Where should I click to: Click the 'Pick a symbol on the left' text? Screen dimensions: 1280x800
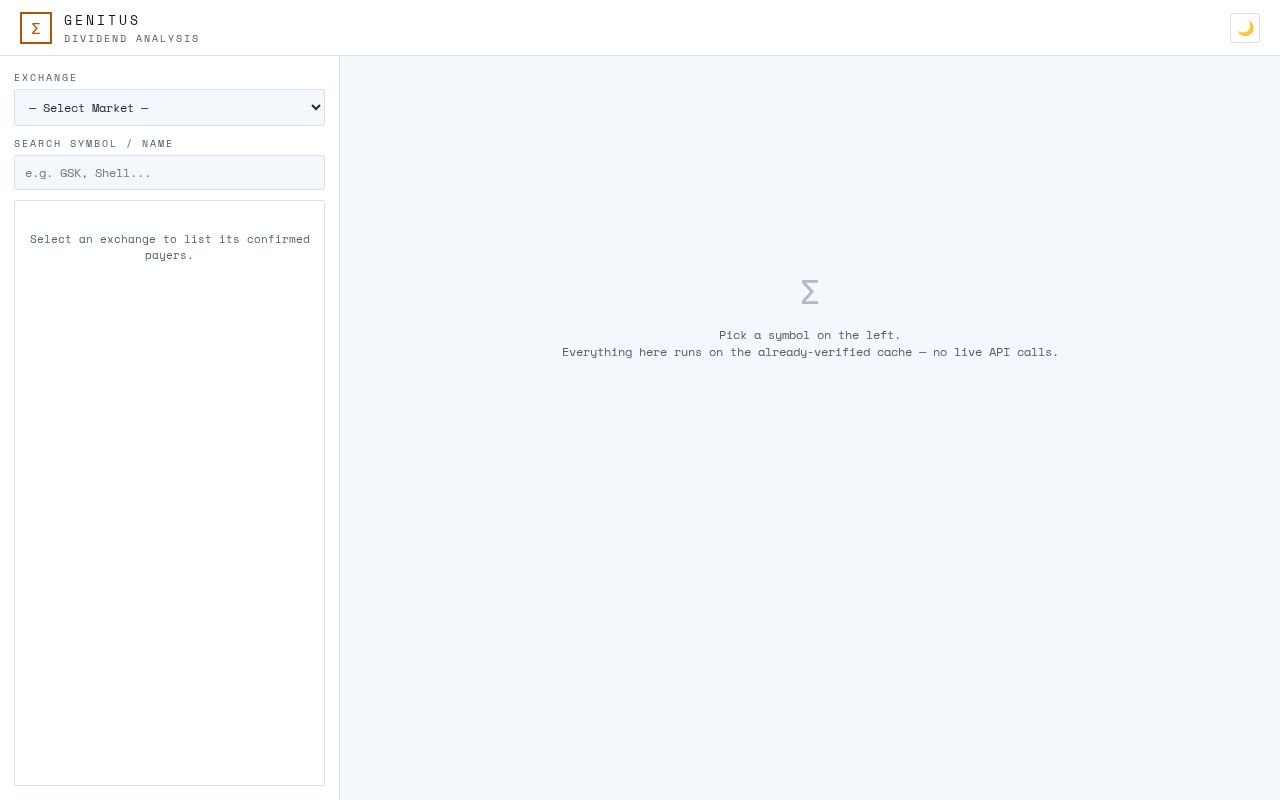point(810,335)
